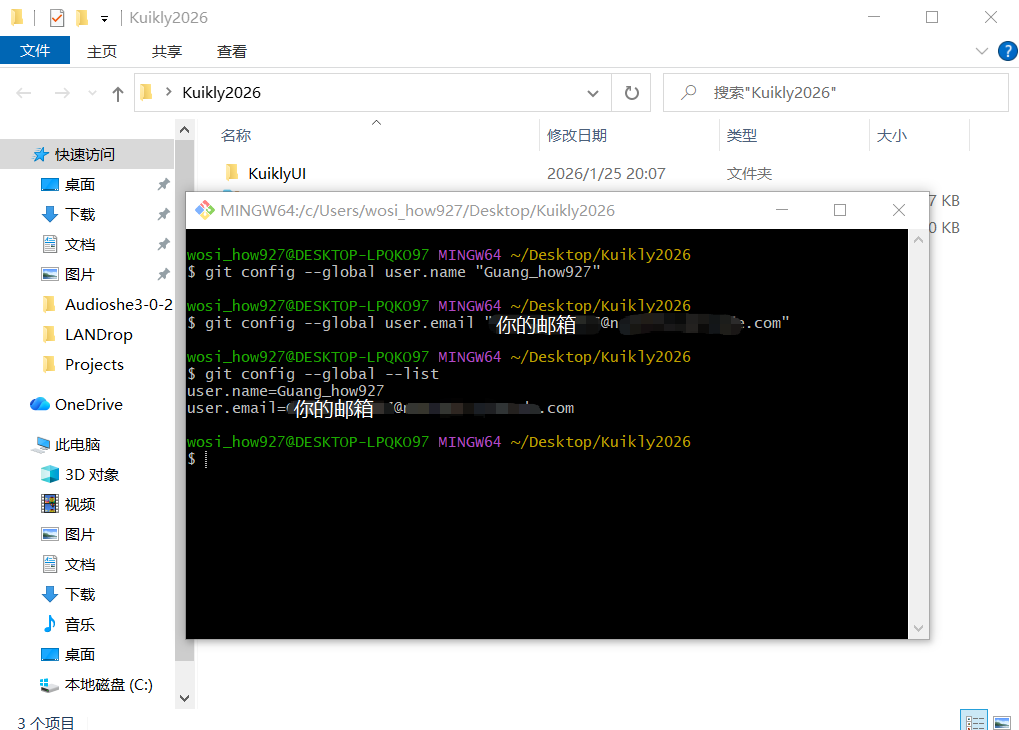Click the terminal prompt cursor line
Viewport: 1019px width, 730px height.
(198, 459)
